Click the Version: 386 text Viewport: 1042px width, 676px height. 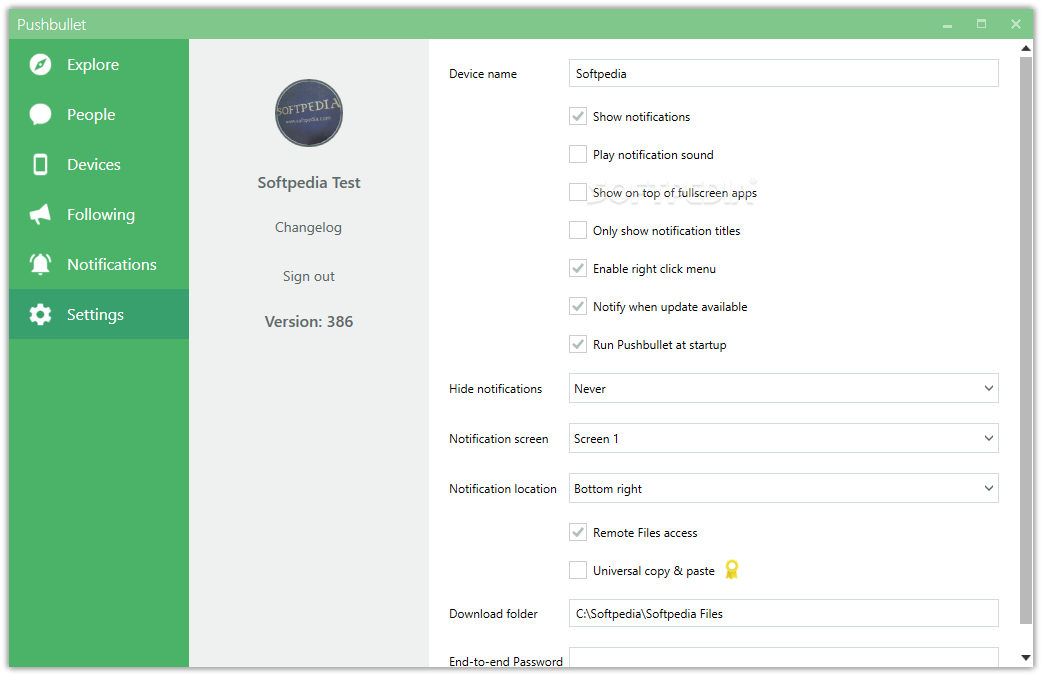point(308,322)
